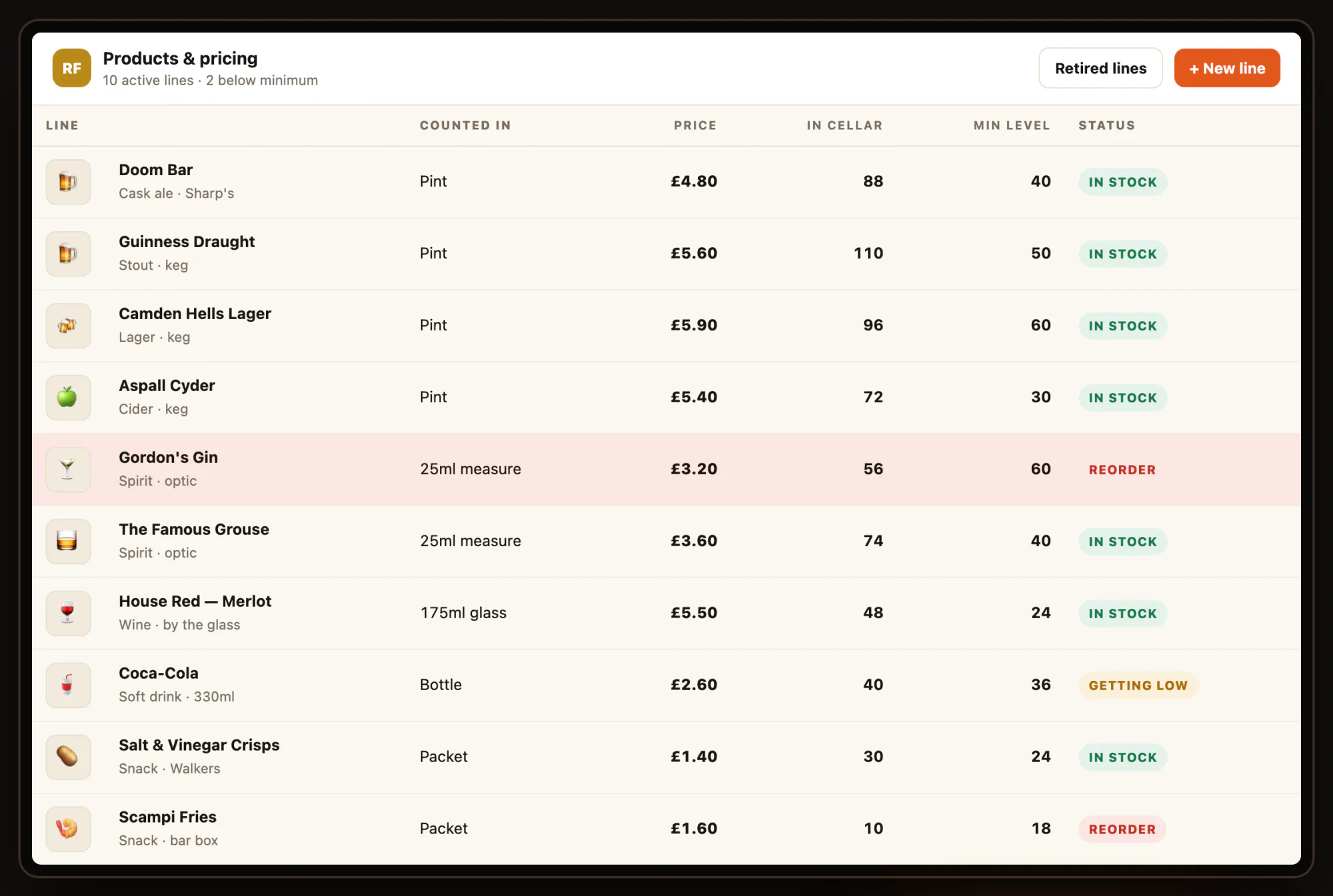
Task: Select The Famous Grouse product name
Action: tap(194, 530)
